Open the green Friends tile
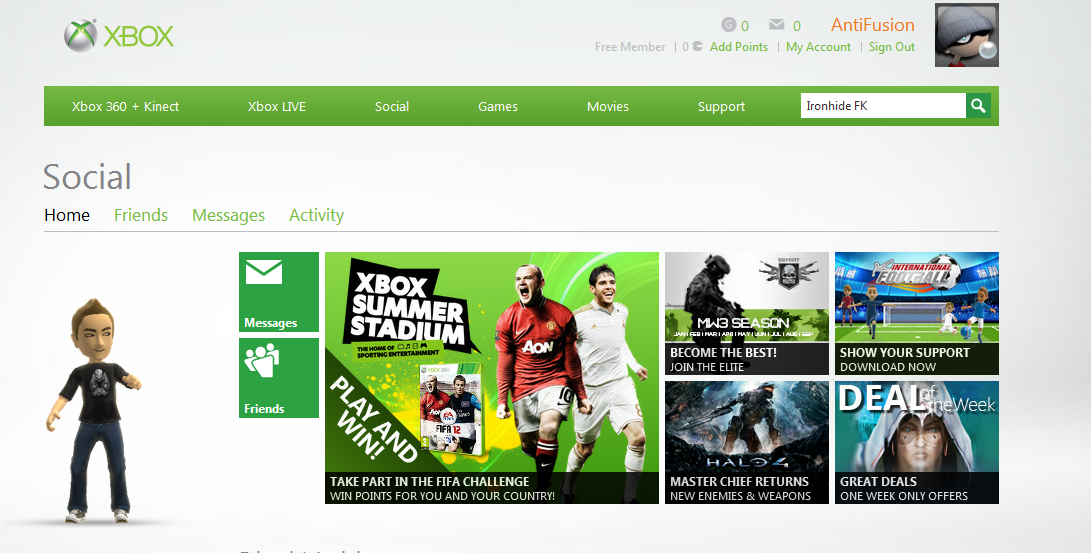Viewport: 1091px width, 553px height. tap(279, 378)
